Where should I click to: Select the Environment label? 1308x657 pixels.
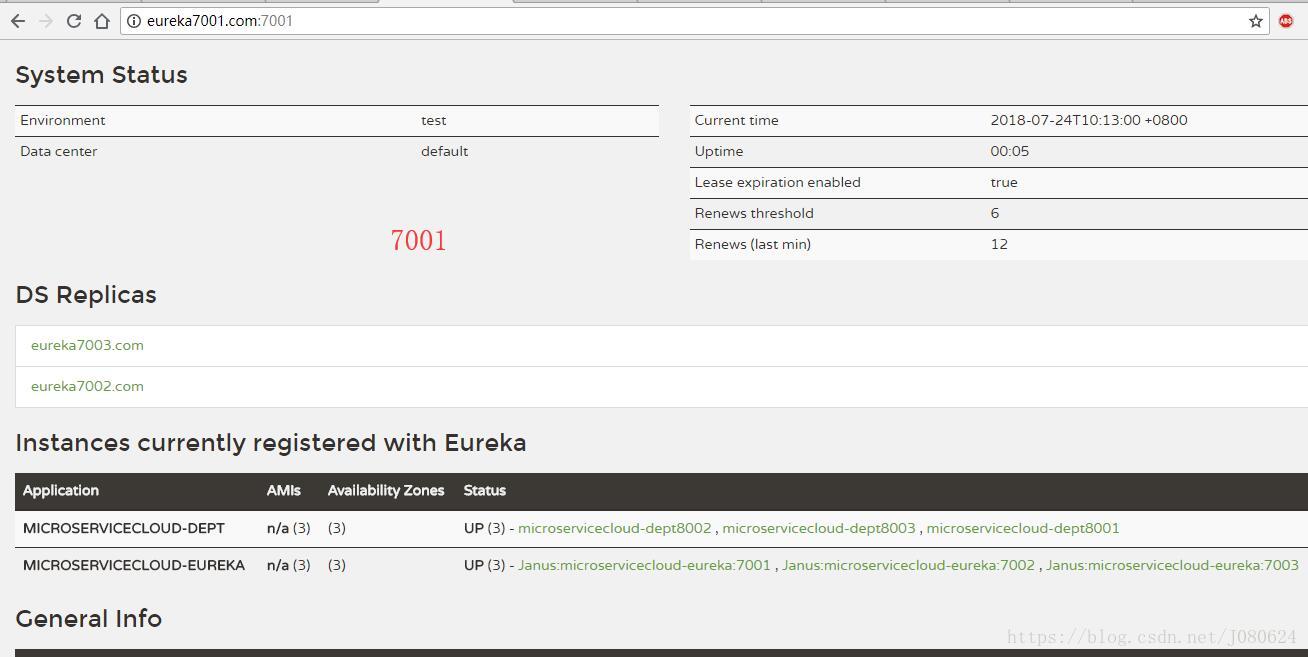[x=62, y=120]
